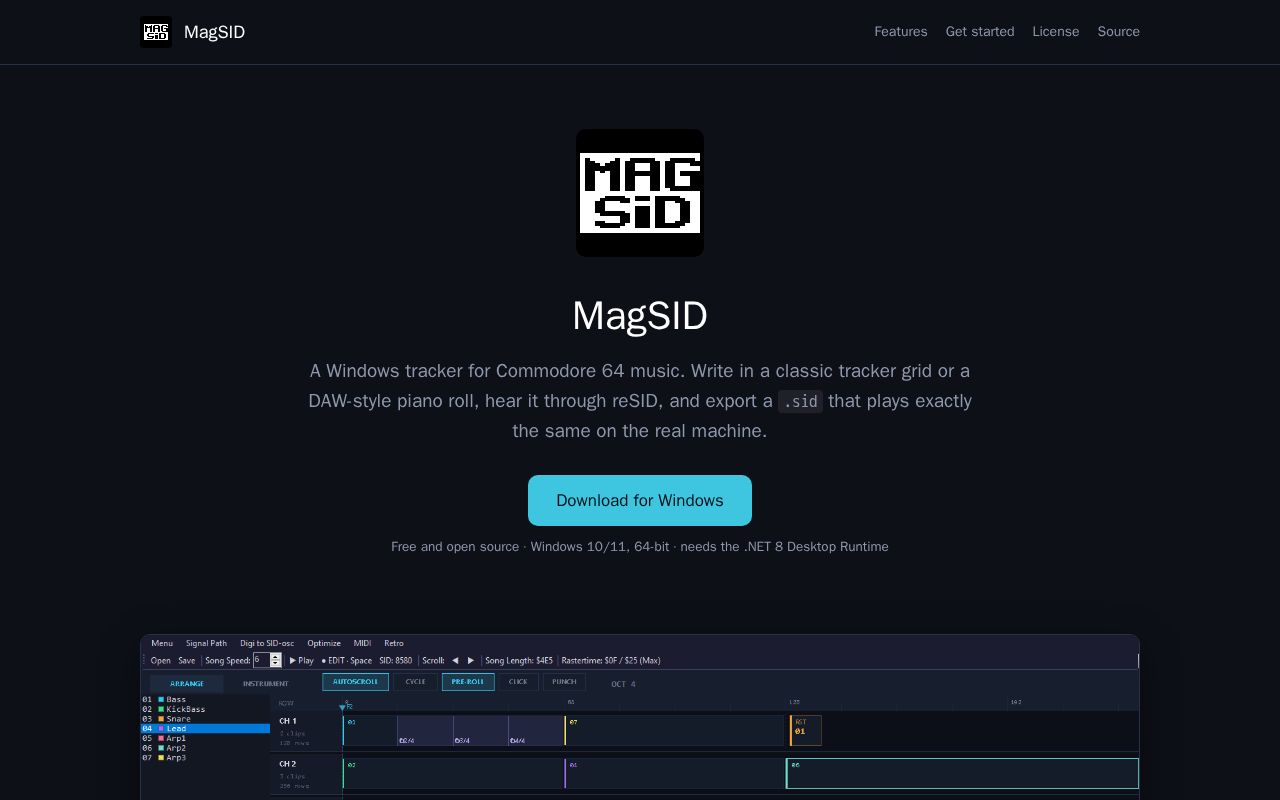
Task: Click the orange color square beside Snare
Action: point(161,719)
